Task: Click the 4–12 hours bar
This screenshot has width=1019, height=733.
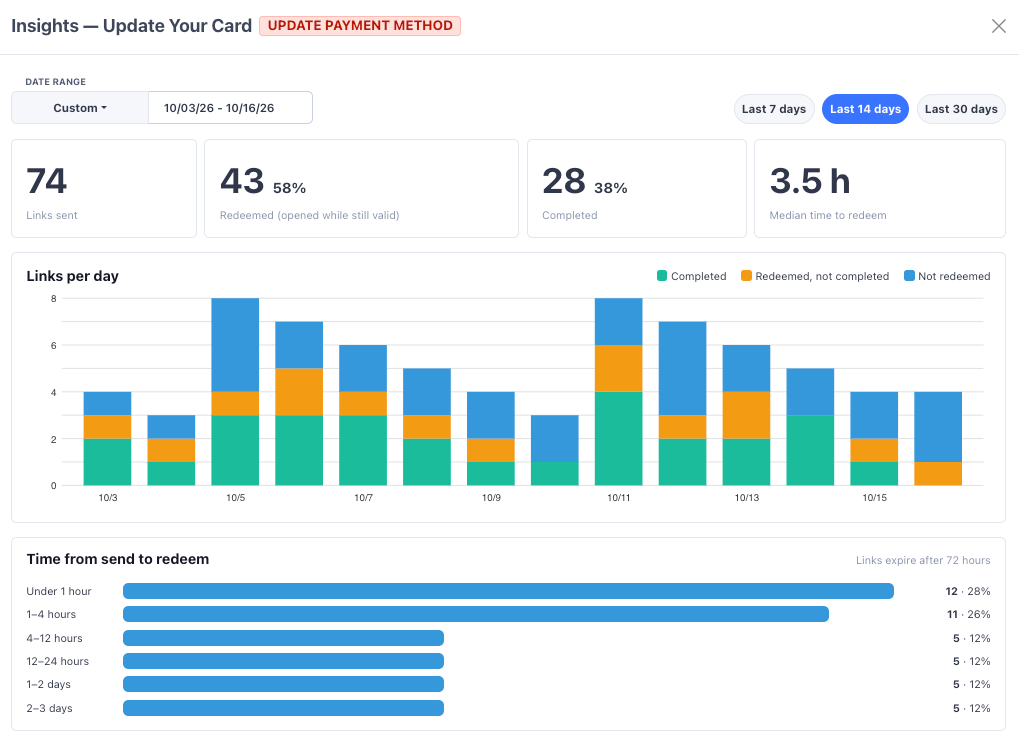Action: coord(283,638)
